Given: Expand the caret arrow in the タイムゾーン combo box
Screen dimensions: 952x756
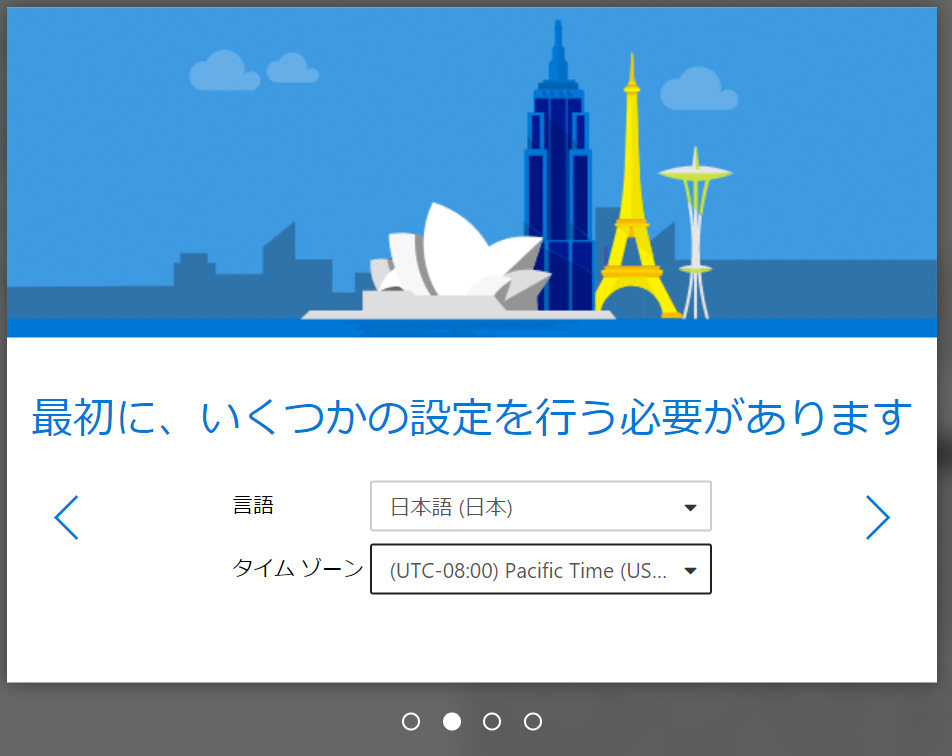Looking at the screenshot, I should (690, 571).
